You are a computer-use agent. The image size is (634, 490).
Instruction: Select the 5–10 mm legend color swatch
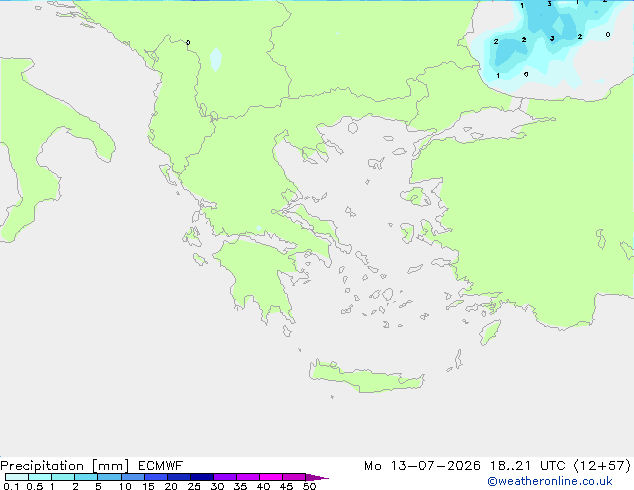[109, 477]
